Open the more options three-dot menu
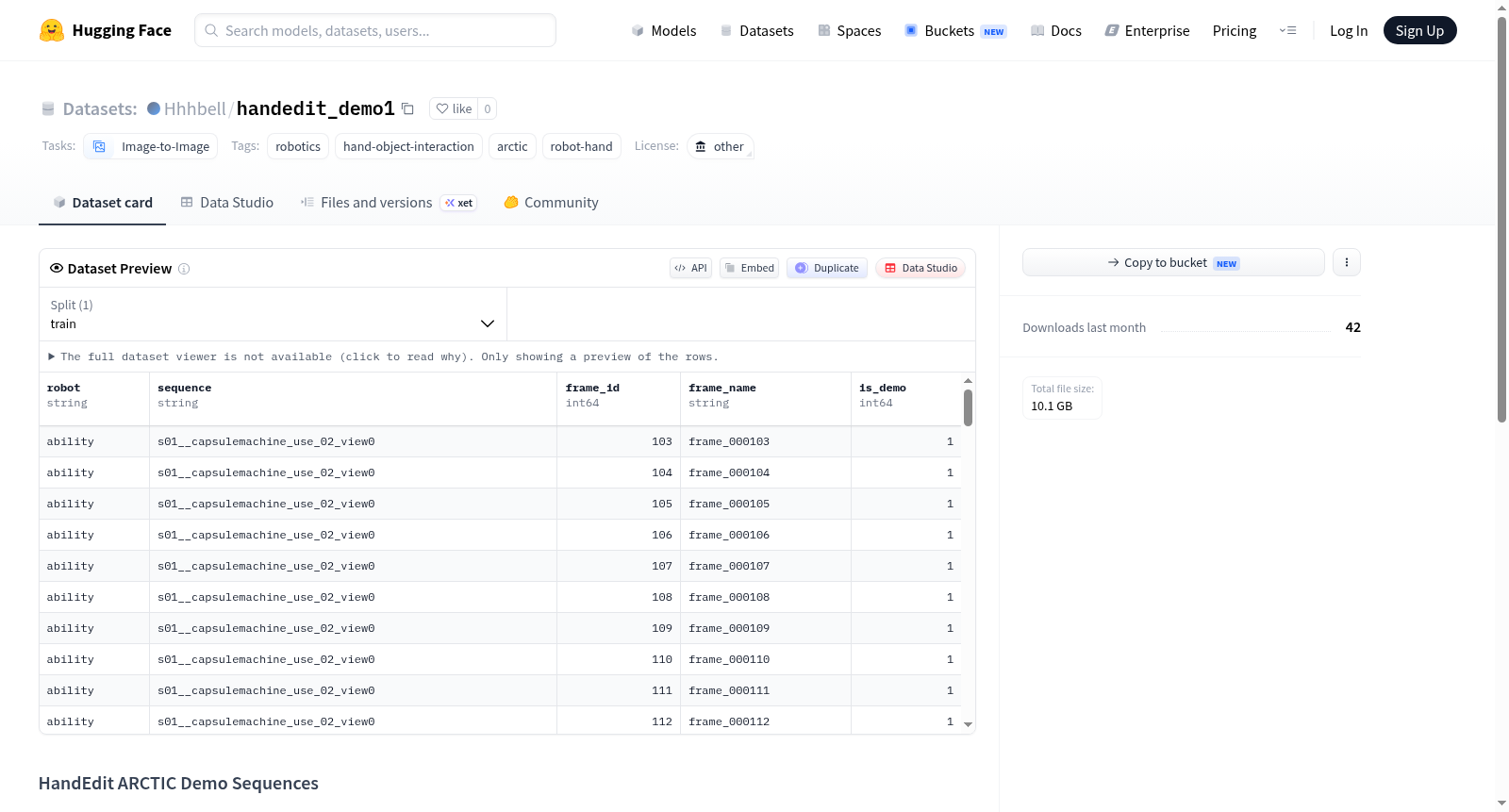Viewport: 1509px width, 812px height. (1347, 262)
